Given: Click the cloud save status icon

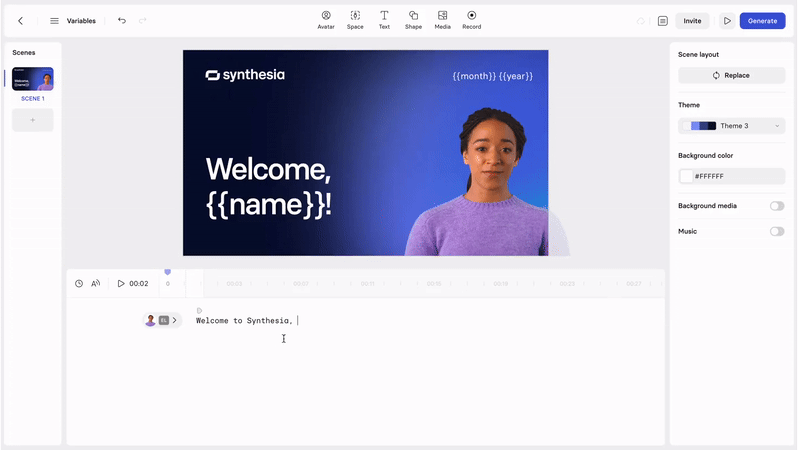Looking at the screenshot, I should 641,21.
